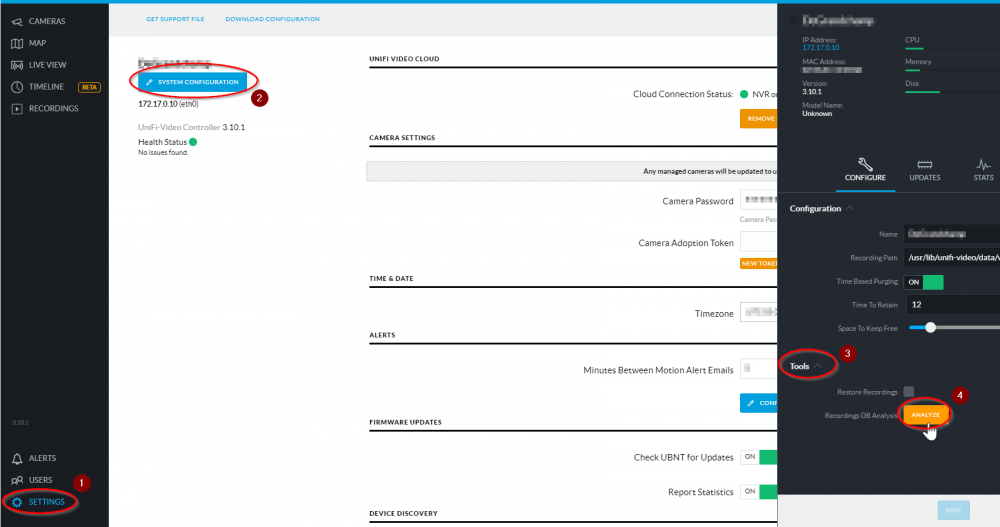This screenshot has height=527, width=1000.
Task: Click the orange Remove button
Action: click(758, 119)
